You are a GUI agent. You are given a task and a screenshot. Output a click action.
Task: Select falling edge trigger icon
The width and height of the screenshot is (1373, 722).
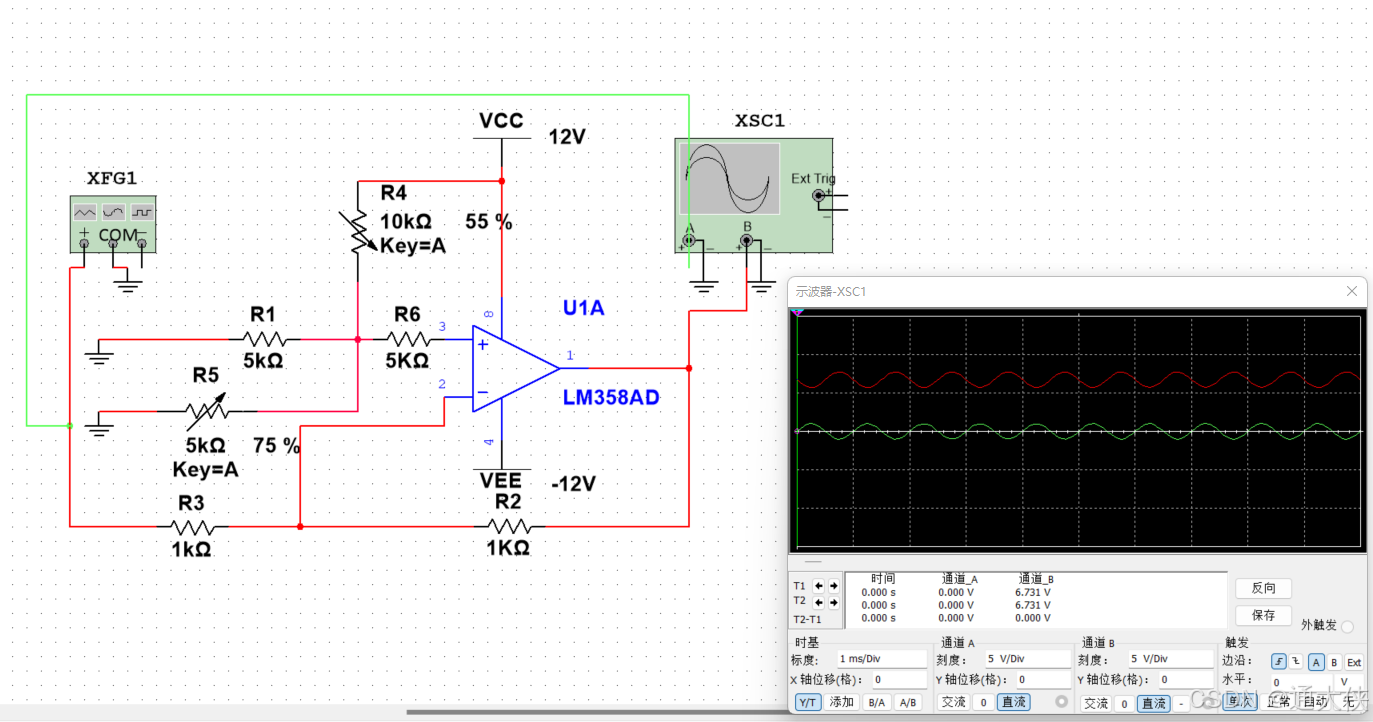pyautogui.click(x=1297, y=662)
